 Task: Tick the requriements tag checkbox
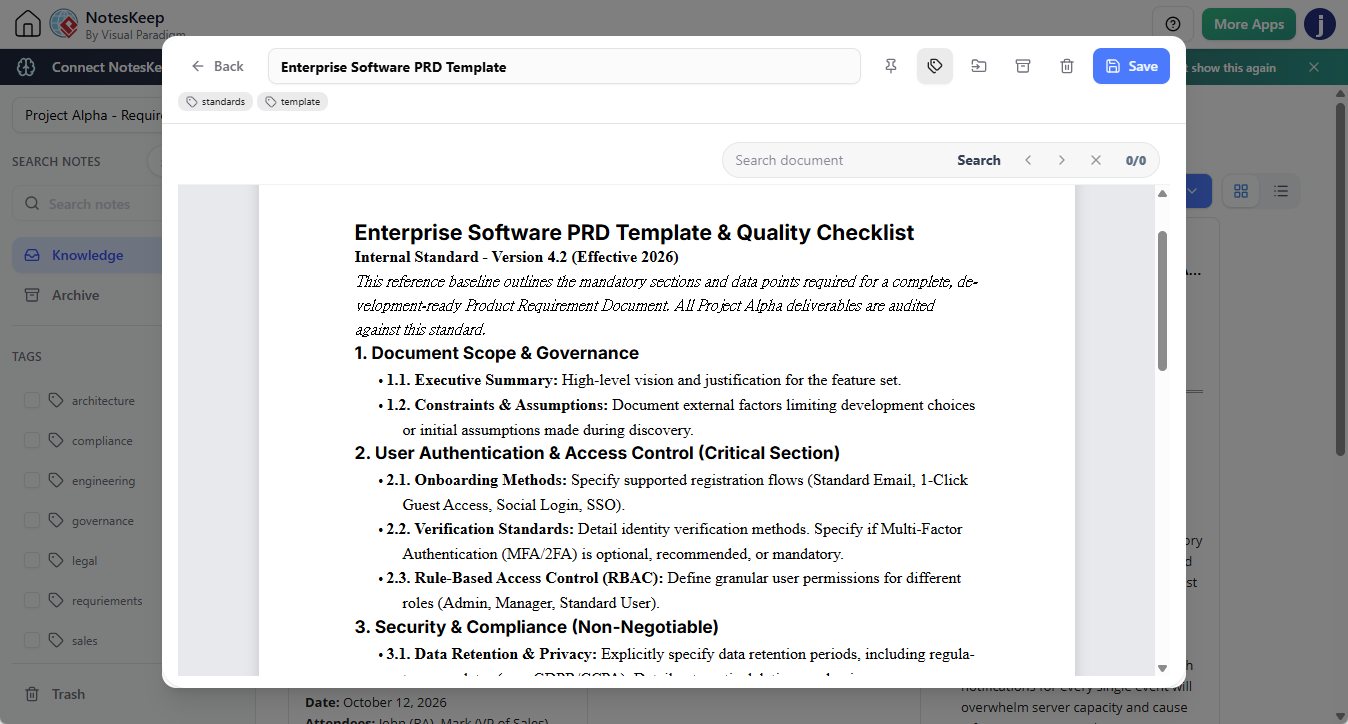click(x=32, y=601)
